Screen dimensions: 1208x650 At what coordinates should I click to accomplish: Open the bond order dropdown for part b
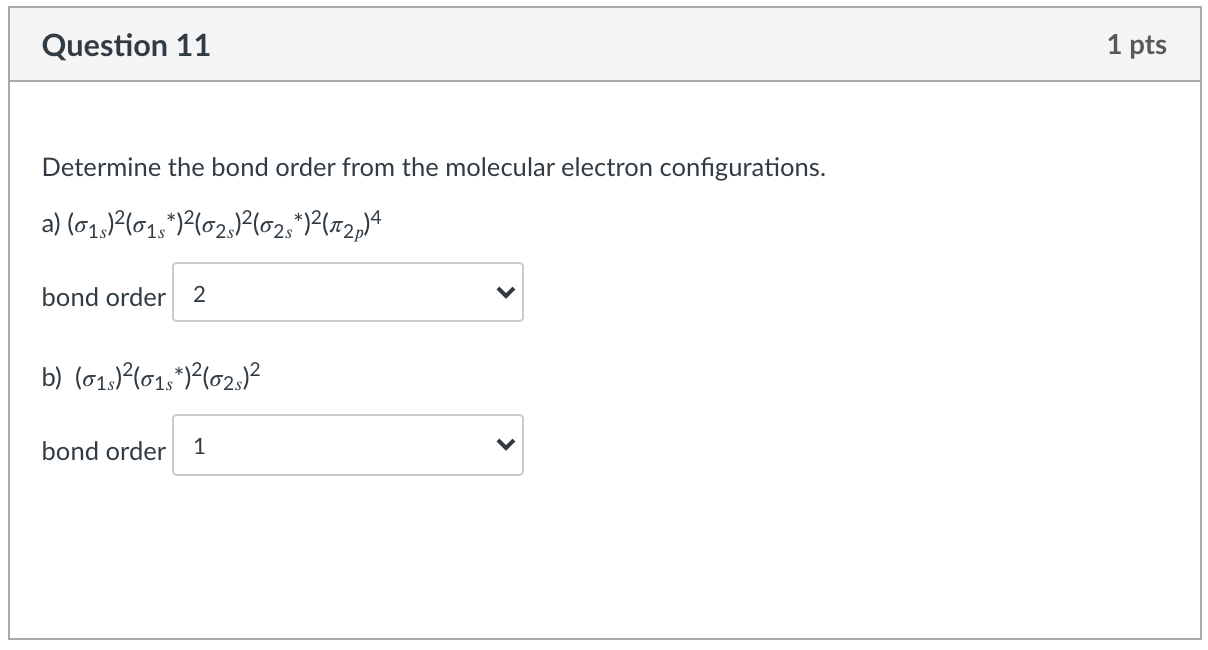347,446
